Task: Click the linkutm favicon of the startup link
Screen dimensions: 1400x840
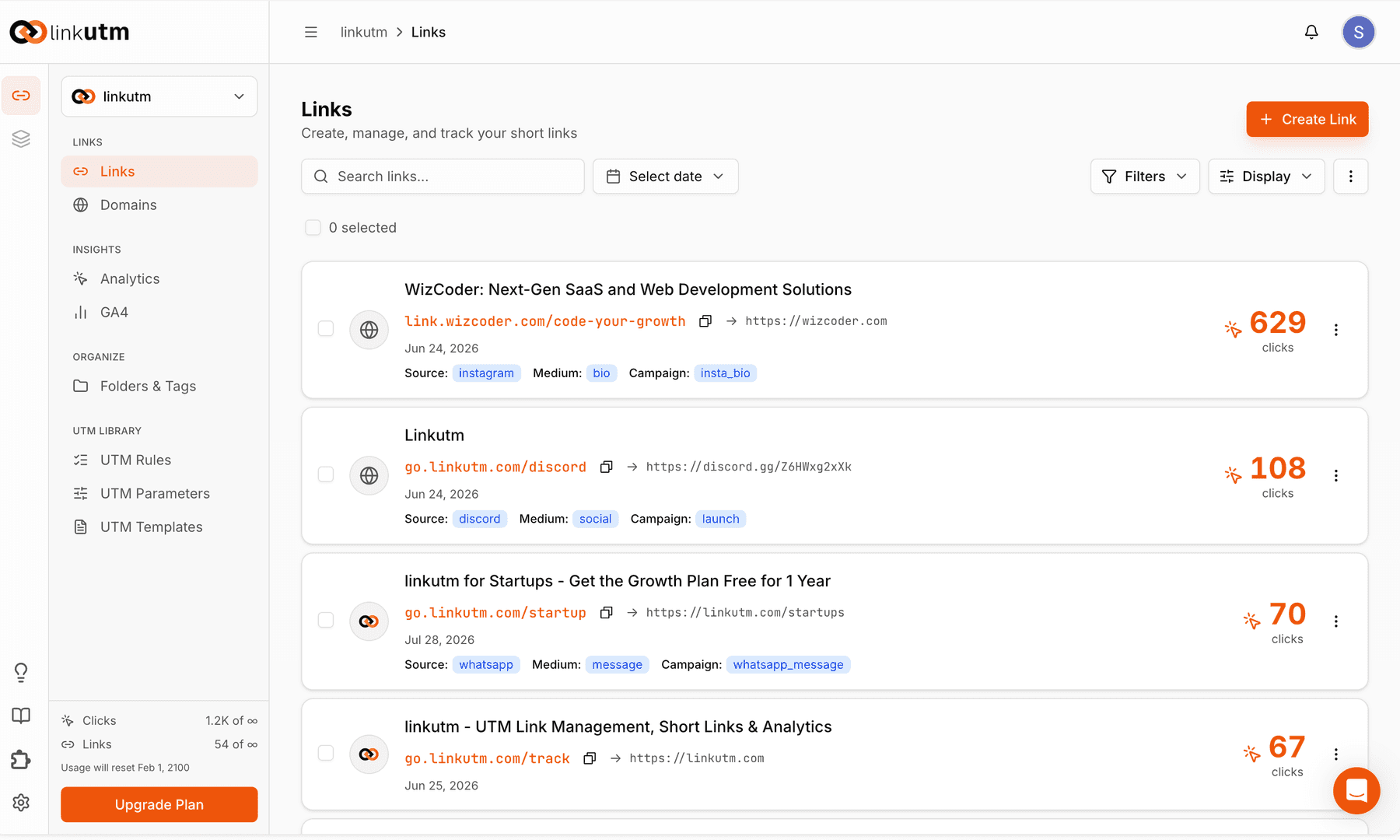Action: click(369, 621)
